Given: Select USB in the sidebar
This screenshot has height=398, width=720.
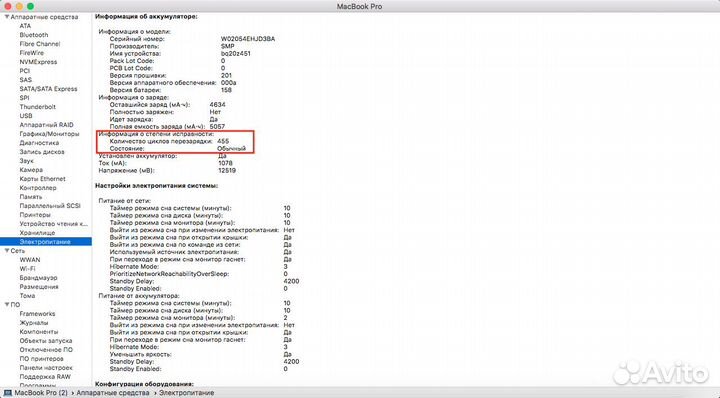Looking at the screenshot, I should coord(26,116).
